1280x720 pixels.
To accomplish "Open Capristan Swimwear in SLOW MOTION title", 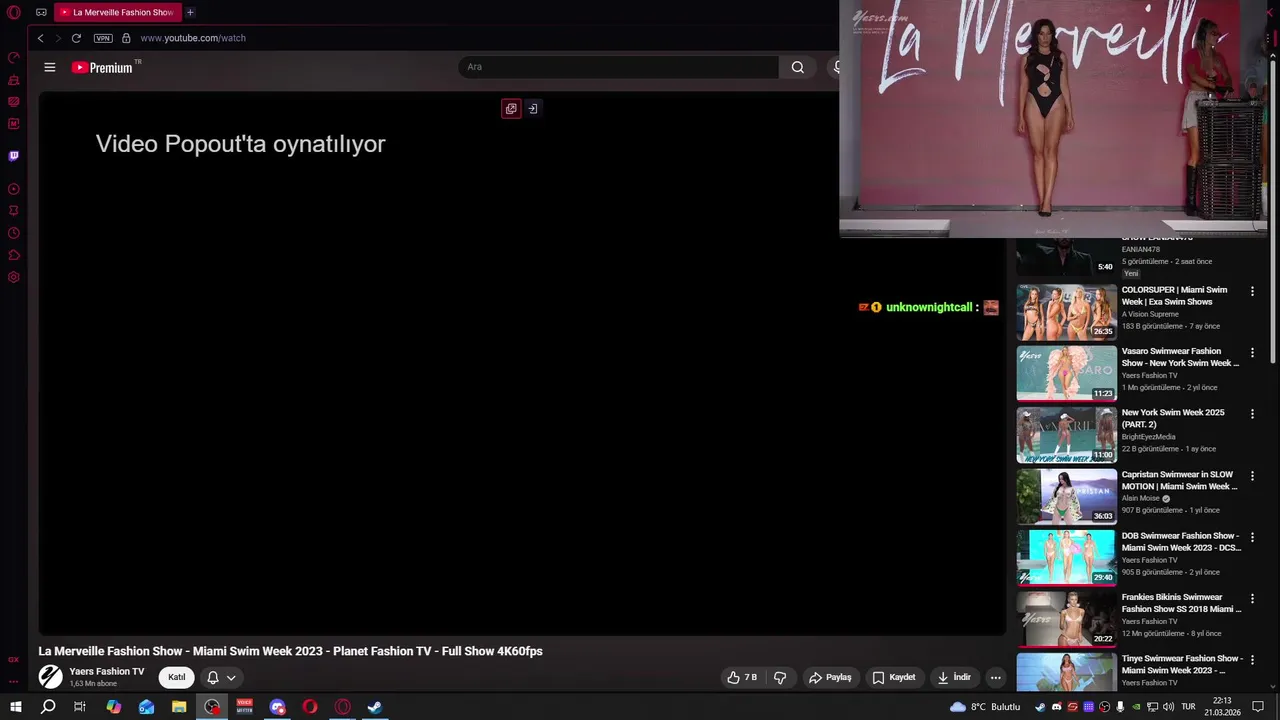I will click(1180, 480).
